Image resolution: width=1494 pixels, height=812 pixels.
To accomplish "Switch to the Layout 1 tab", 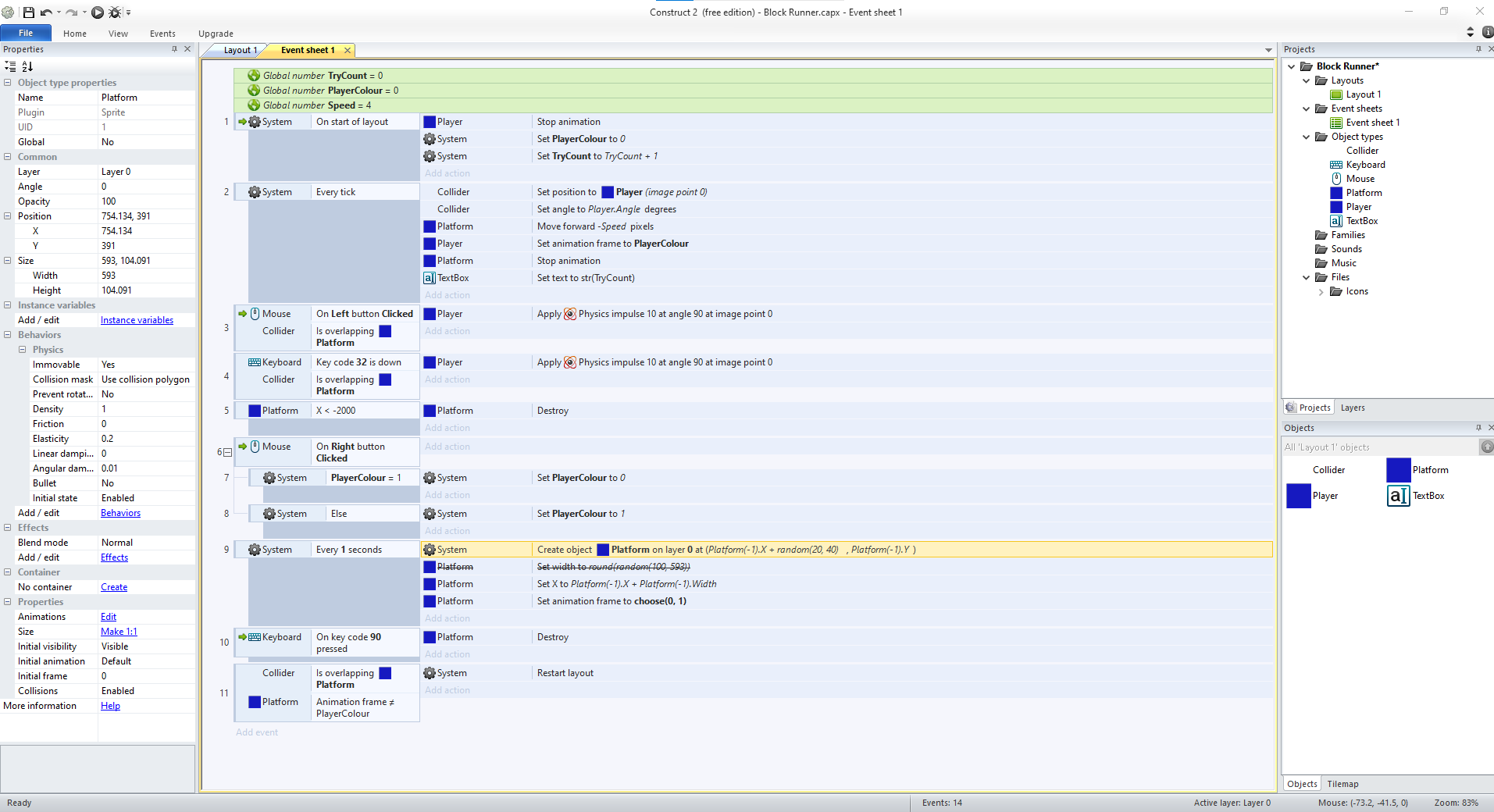I will click(x=240, y=50).
